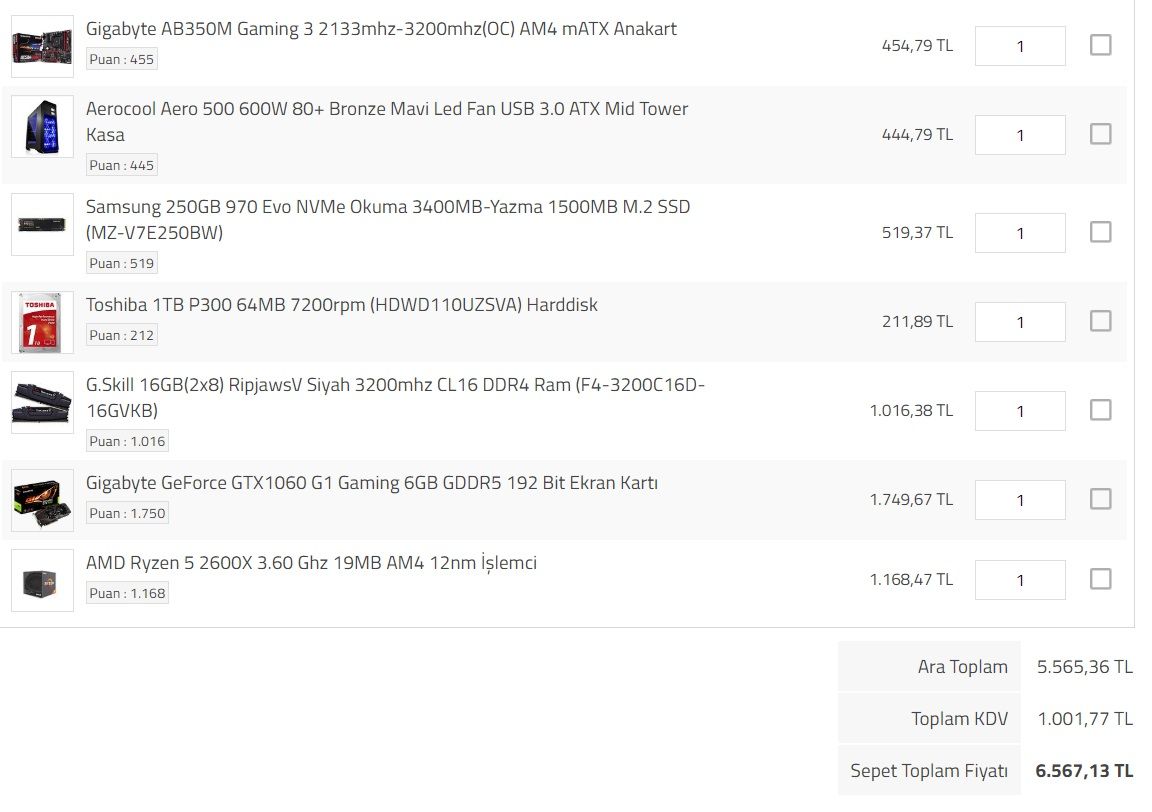Click the Toshiba P300 harddisk thumbnail
The image size is (1152, 812).
pos(41,322)
